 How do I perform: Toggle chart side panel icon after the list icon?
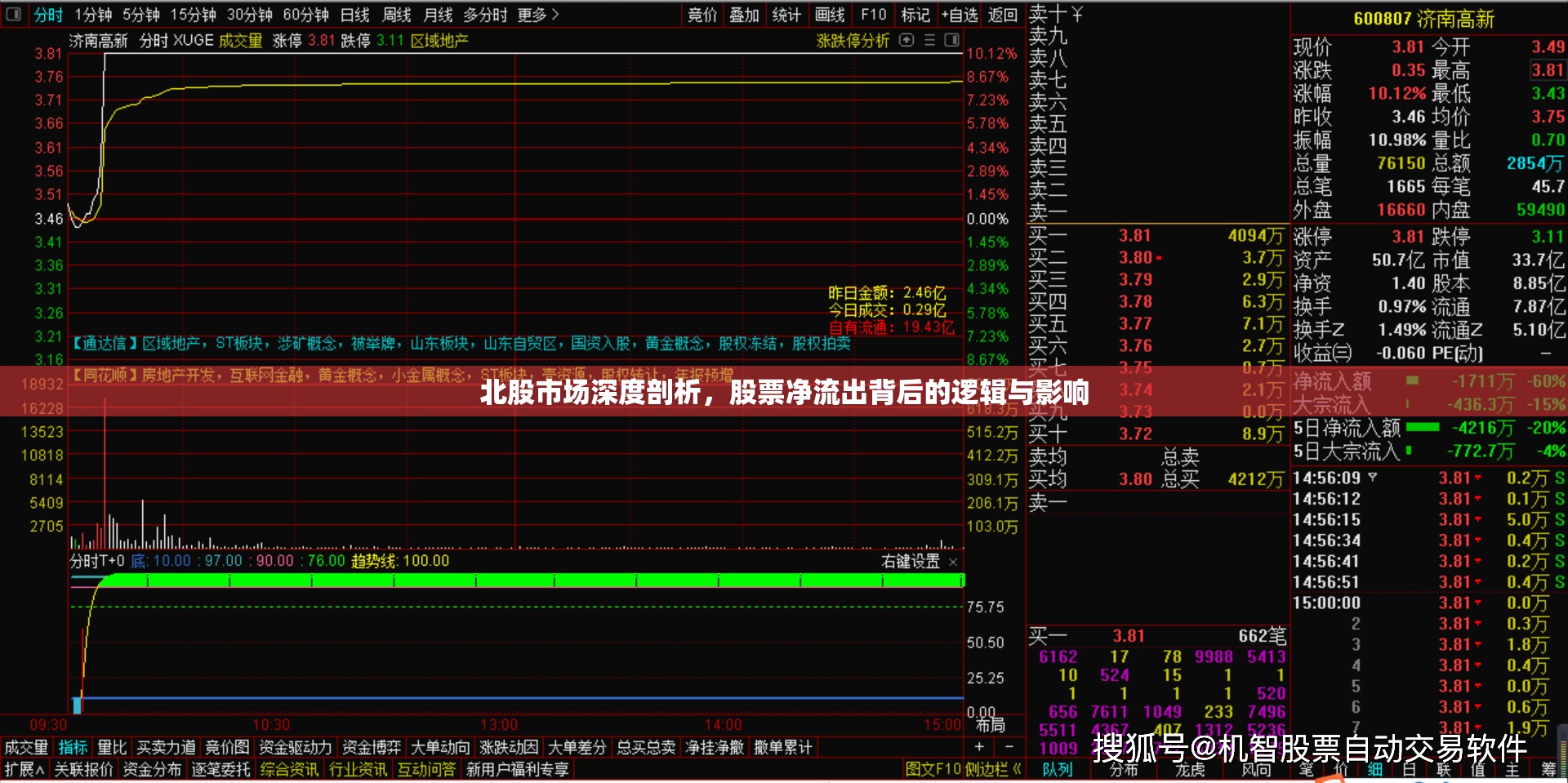(952, 40)
